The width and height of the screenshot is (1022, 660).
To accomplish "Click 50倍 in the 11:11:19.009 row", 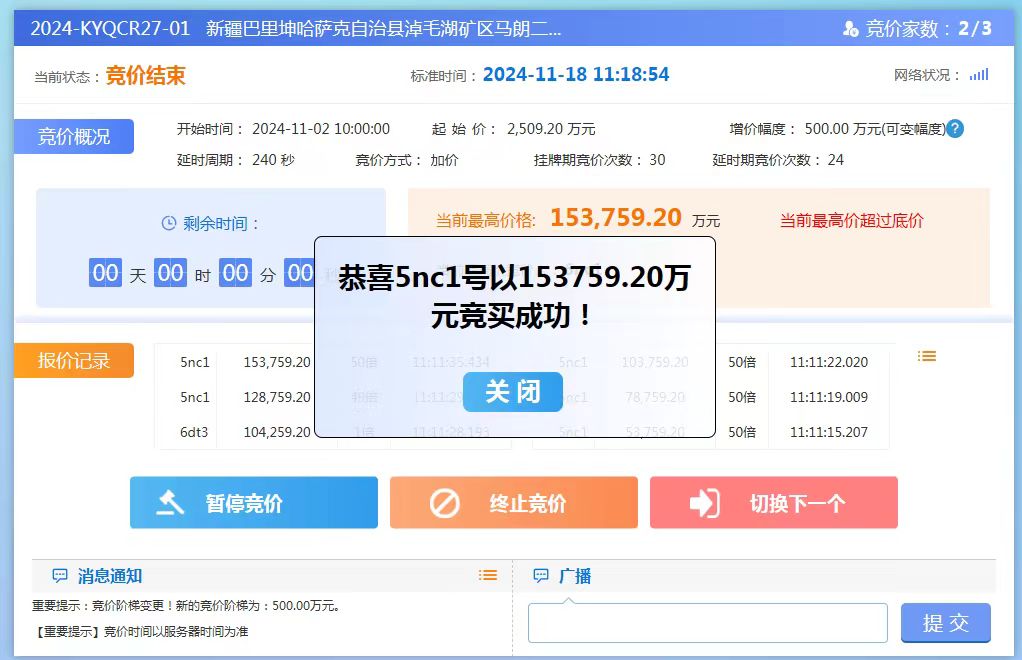I will point(742,397).
